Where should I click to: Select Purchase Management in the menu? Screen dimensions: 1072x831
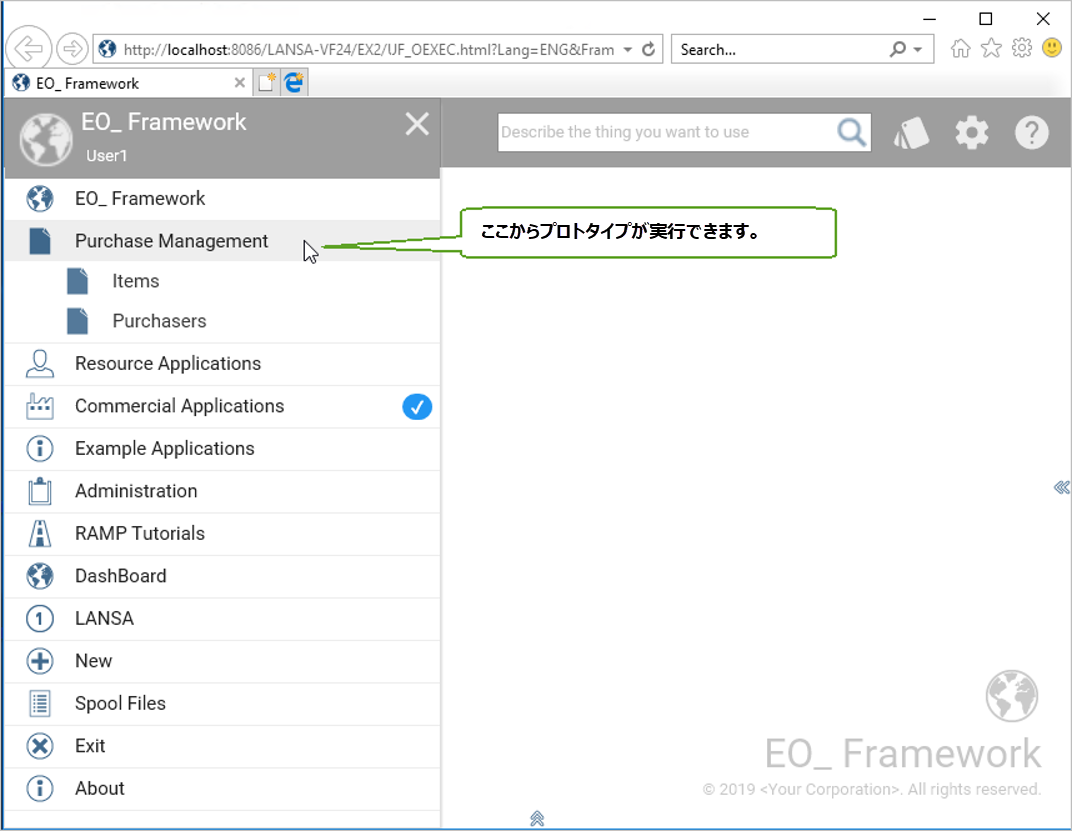point(222,241)
